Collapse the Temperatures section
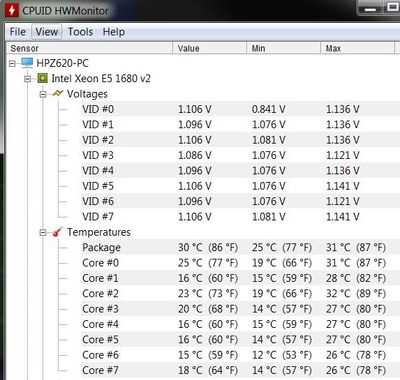400x380 pixels. [x=43, y=232]
